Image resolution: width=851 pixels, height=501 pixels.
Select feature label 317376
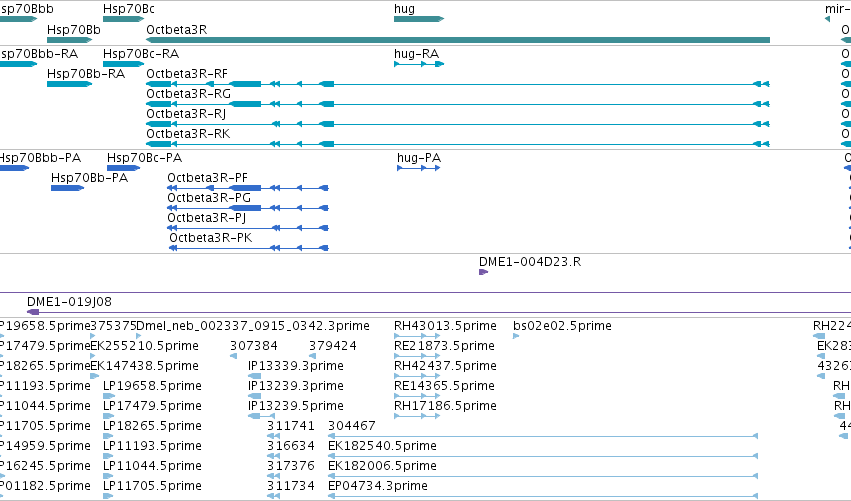290,467
